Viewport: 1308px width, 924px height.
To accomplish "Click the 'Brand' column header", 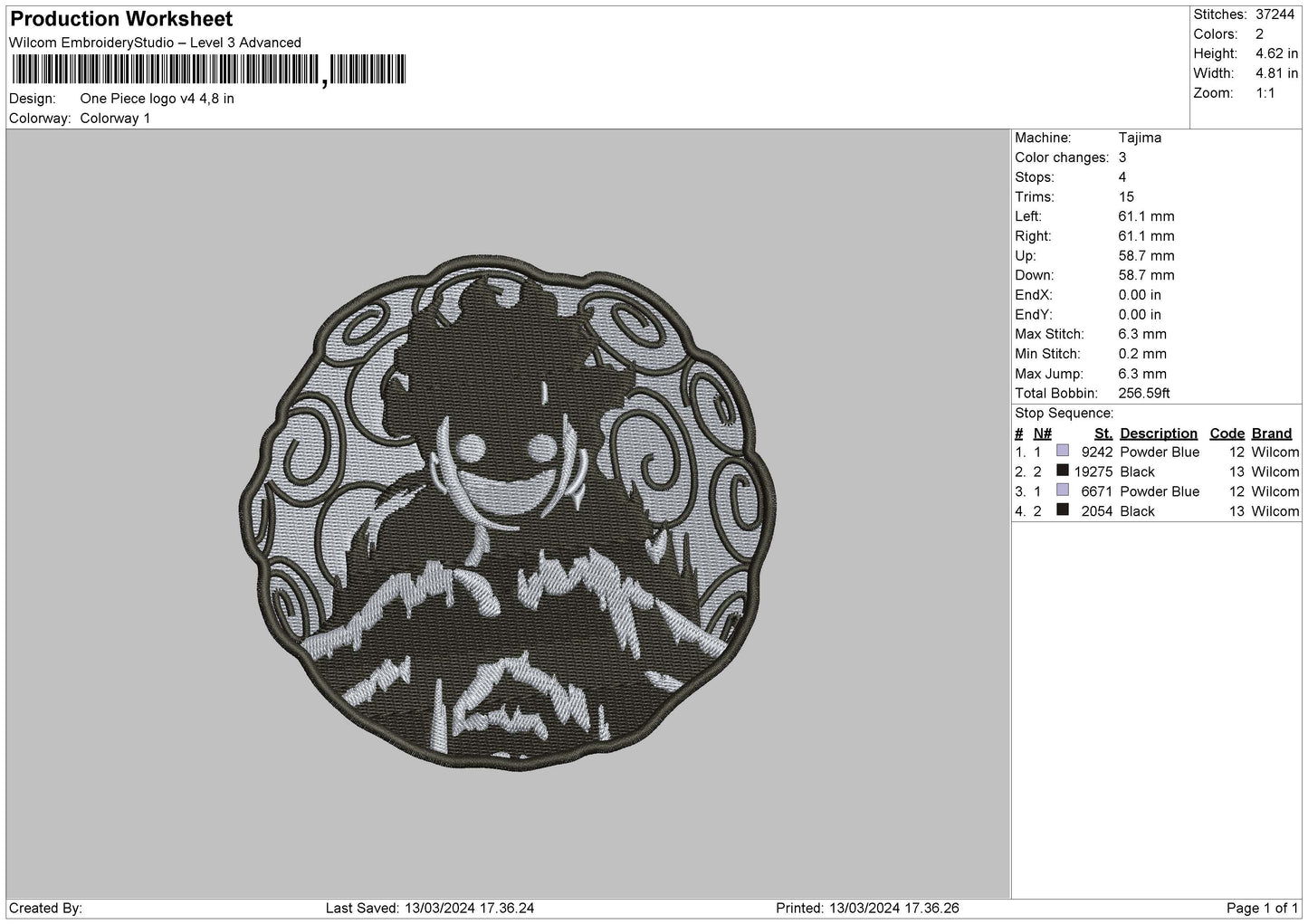I will (x=1272, y=433).
